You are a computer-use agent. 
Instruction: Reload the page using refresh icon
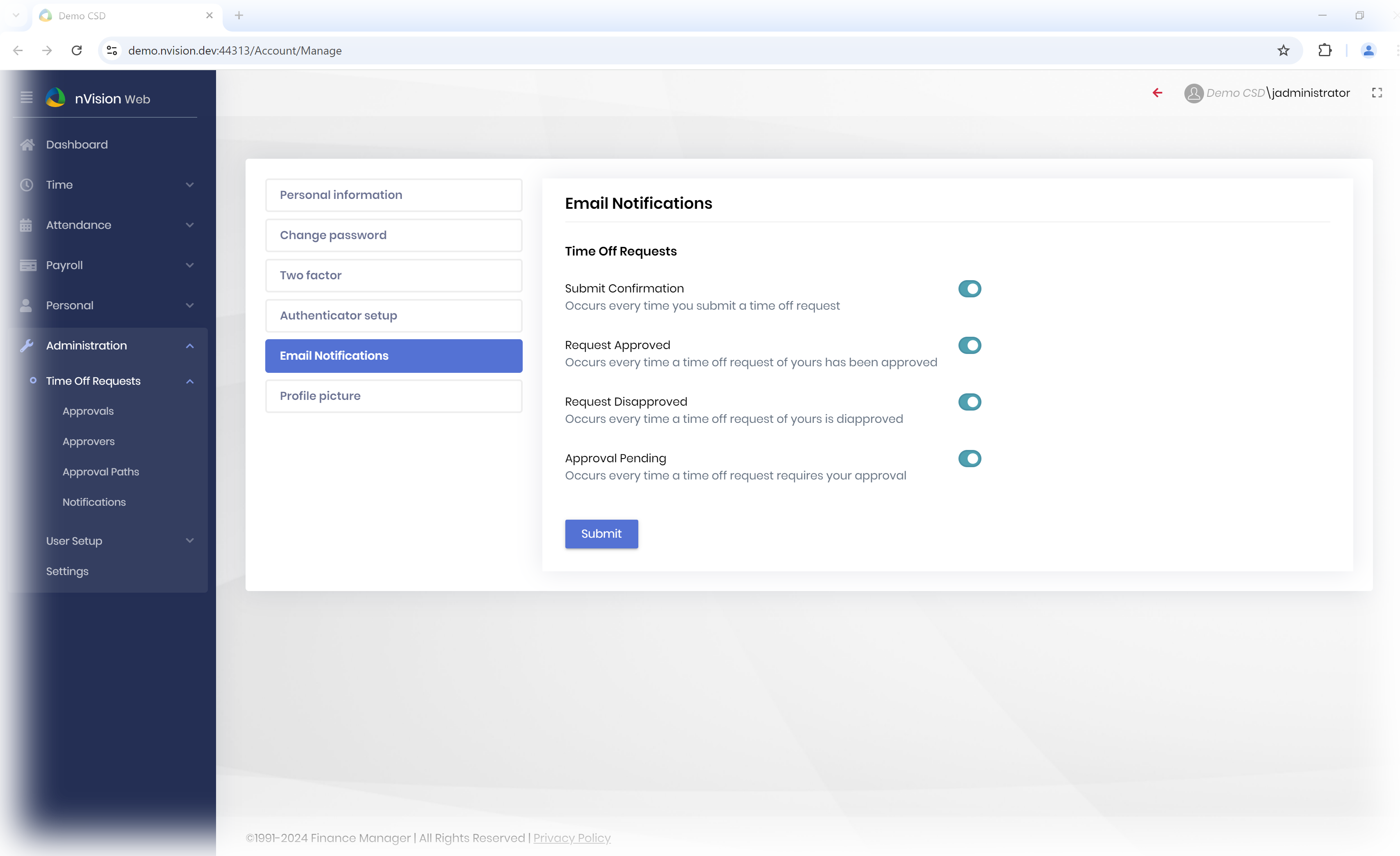[x=77, y=50]
